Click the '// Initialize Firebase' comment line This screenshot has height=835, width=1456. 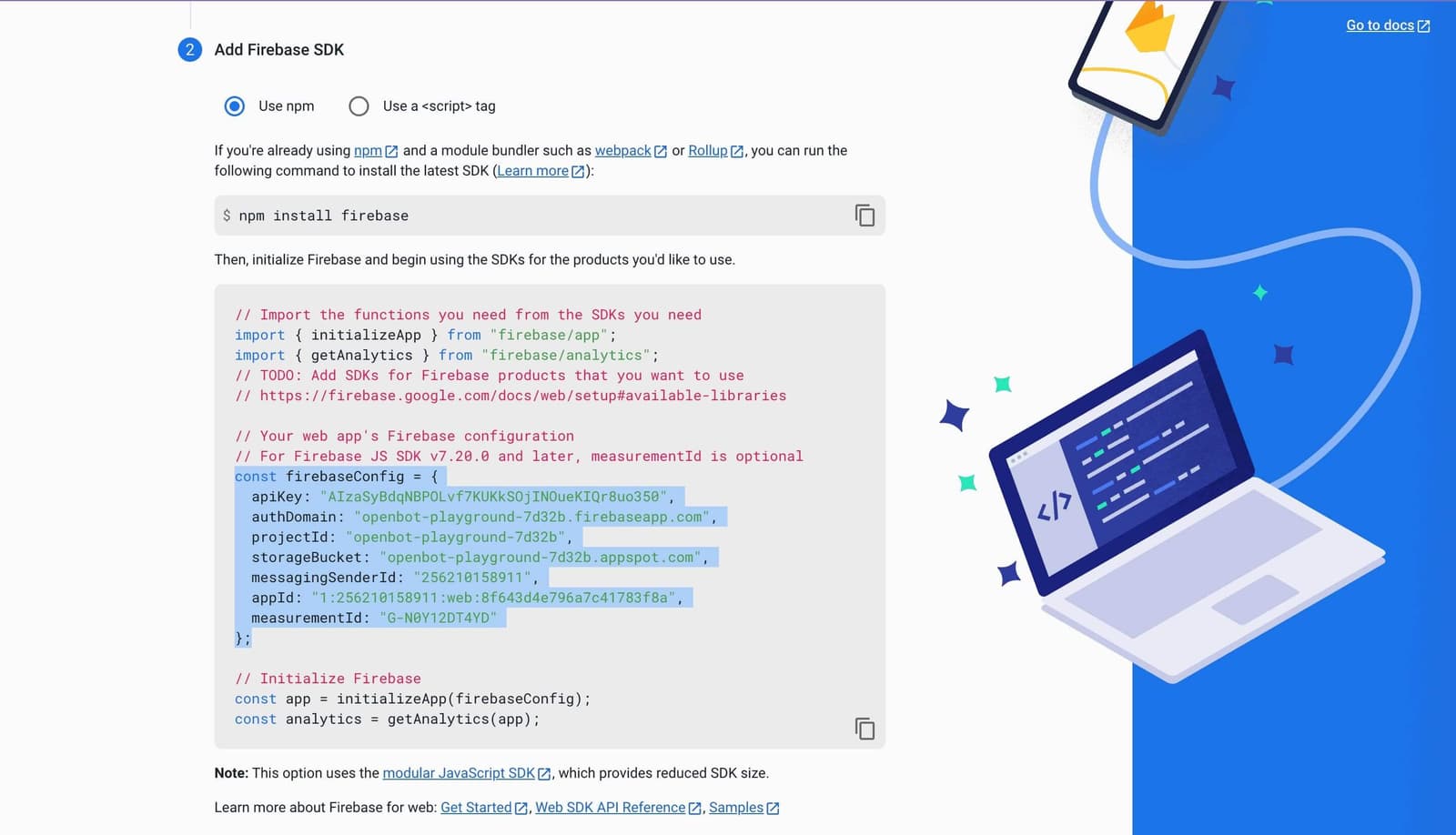329,679
